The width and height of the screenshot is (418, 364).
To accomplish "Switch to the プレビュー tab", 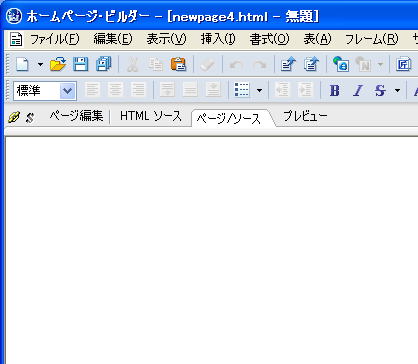I will tap(305, 116).
